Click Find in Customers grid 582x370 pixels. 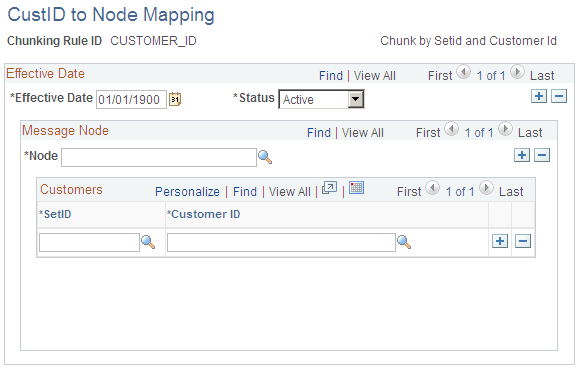coord(245,192)
